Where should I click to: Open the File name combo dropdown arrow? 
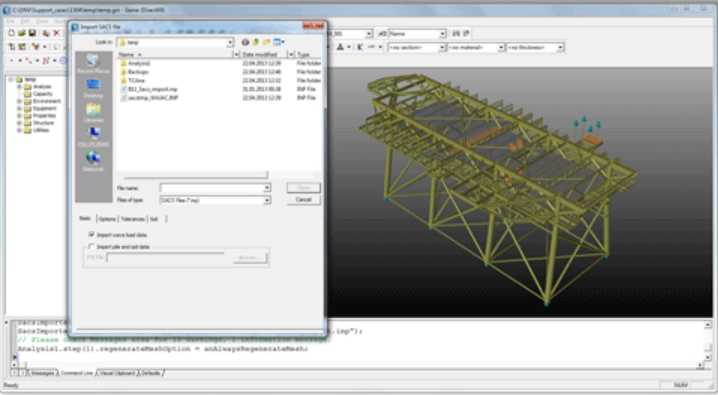267,188
